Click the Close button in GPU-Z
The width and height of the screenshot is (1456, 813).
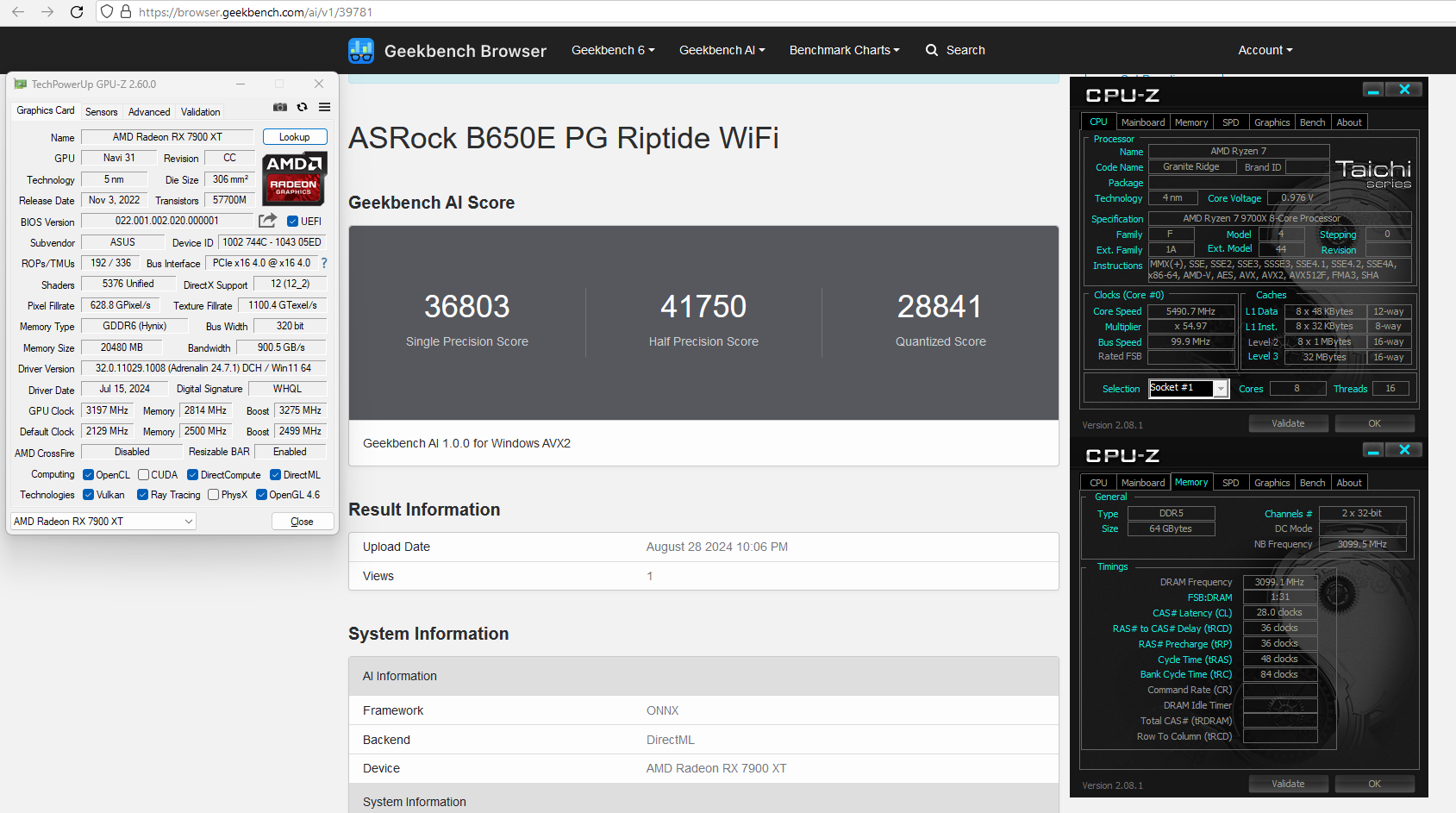303,522
